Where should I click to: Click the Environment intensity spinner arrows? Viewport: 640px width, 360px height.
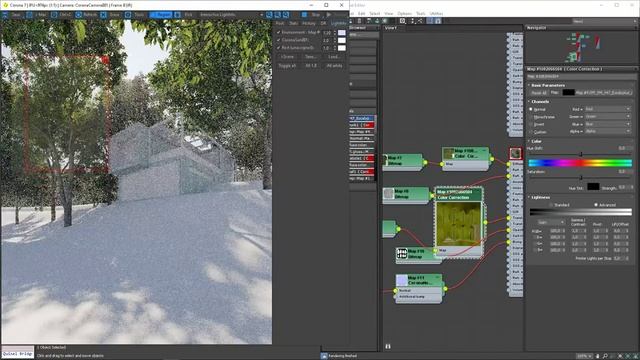pyautogui.click(x=335, y=32)
